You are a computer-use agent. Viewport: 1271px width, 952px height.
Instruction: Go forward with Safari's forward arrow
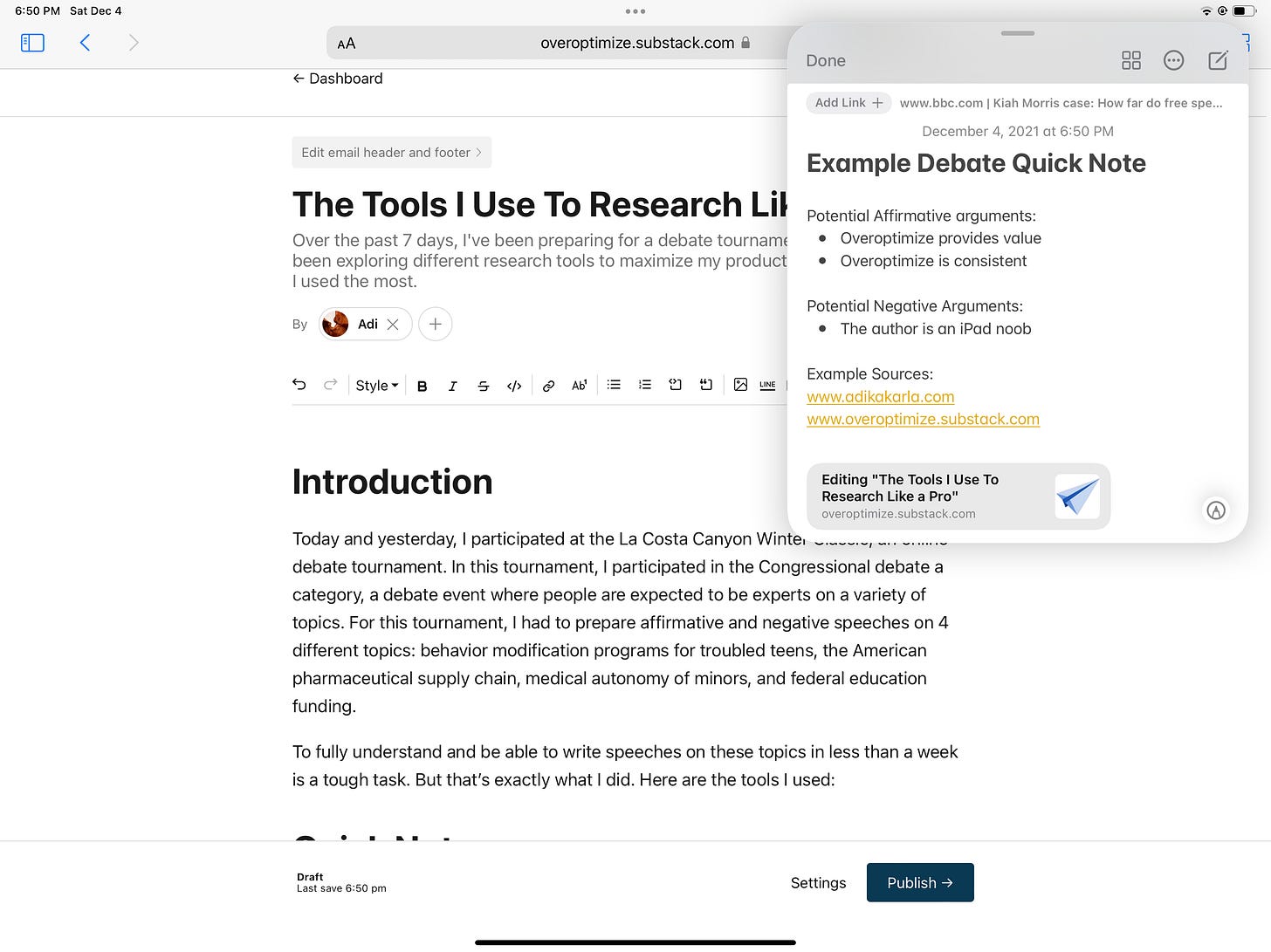point(134,43)
